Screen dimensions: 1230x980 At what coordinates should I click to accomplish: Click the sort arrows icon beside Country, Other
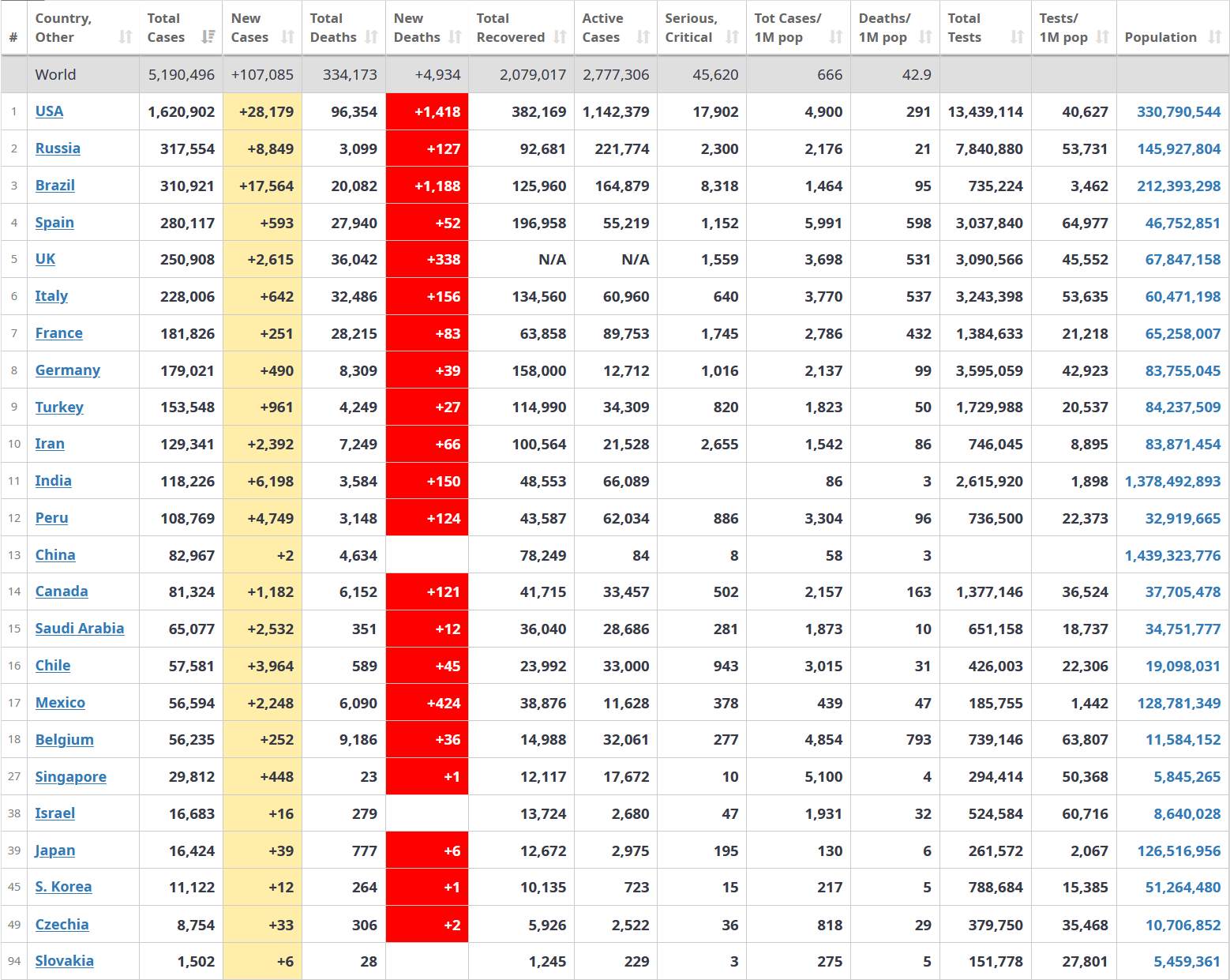coord(126,37)
